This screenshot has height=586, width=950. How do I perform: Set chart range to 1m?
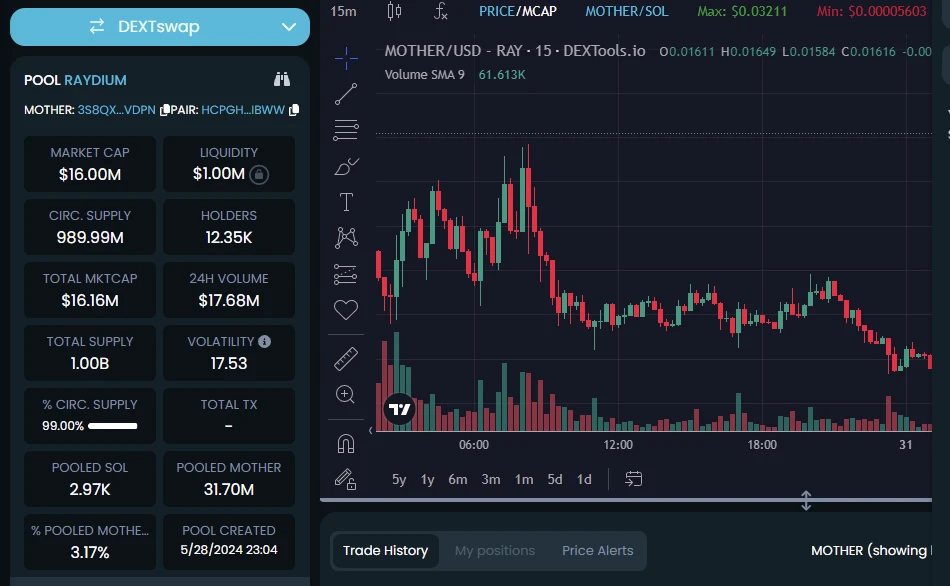[524, 479]
